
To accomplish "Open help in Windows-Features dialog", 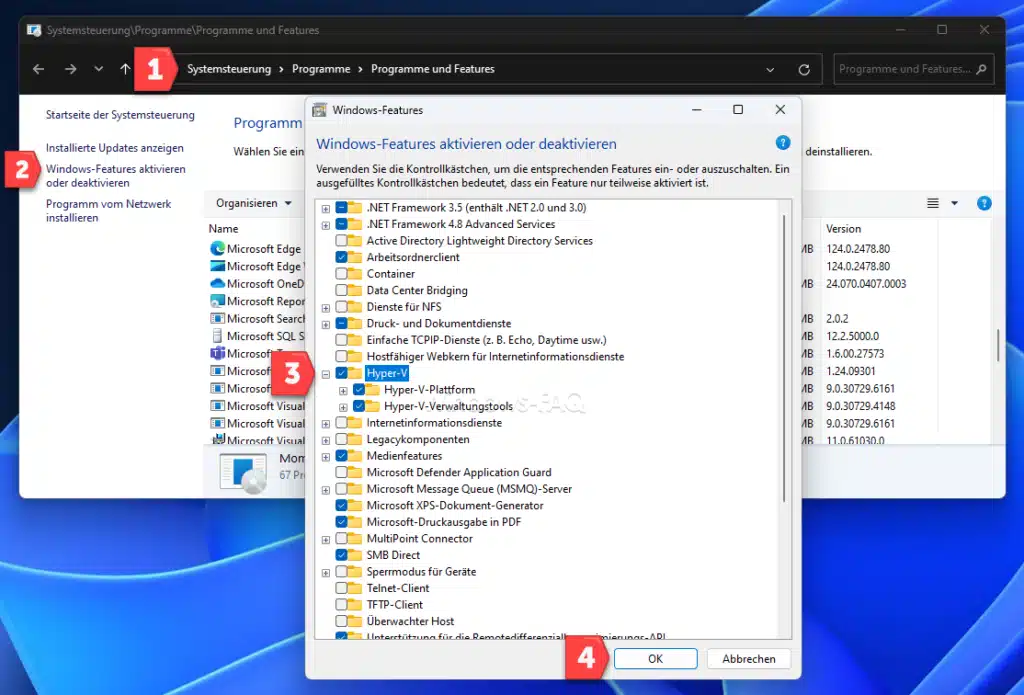I will tap(782, 142).
